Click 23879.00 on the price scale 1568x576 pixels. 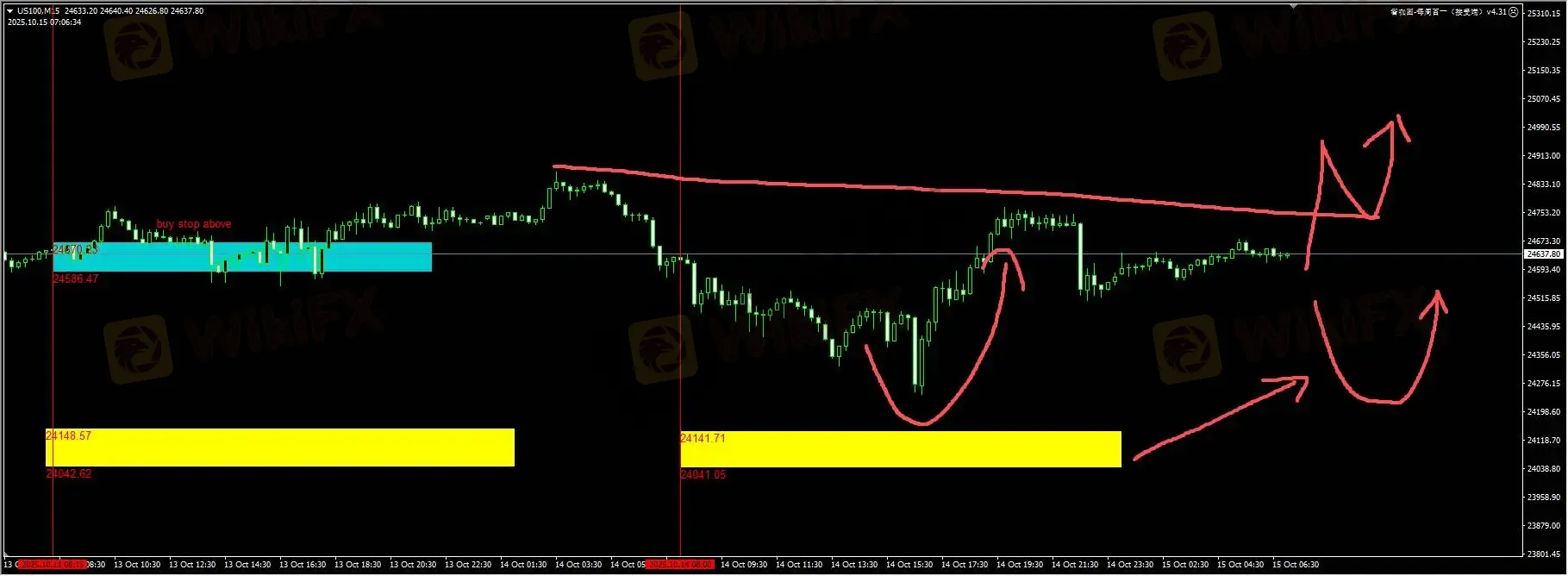tap(1543, 526)
